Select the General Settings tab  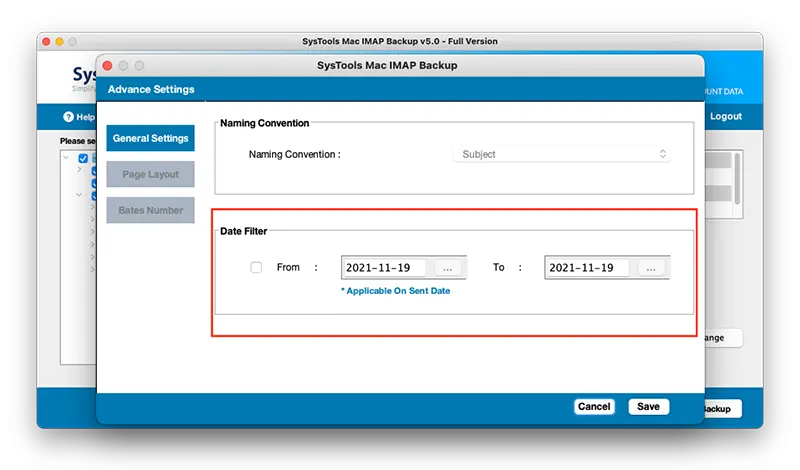click(151, 138)
